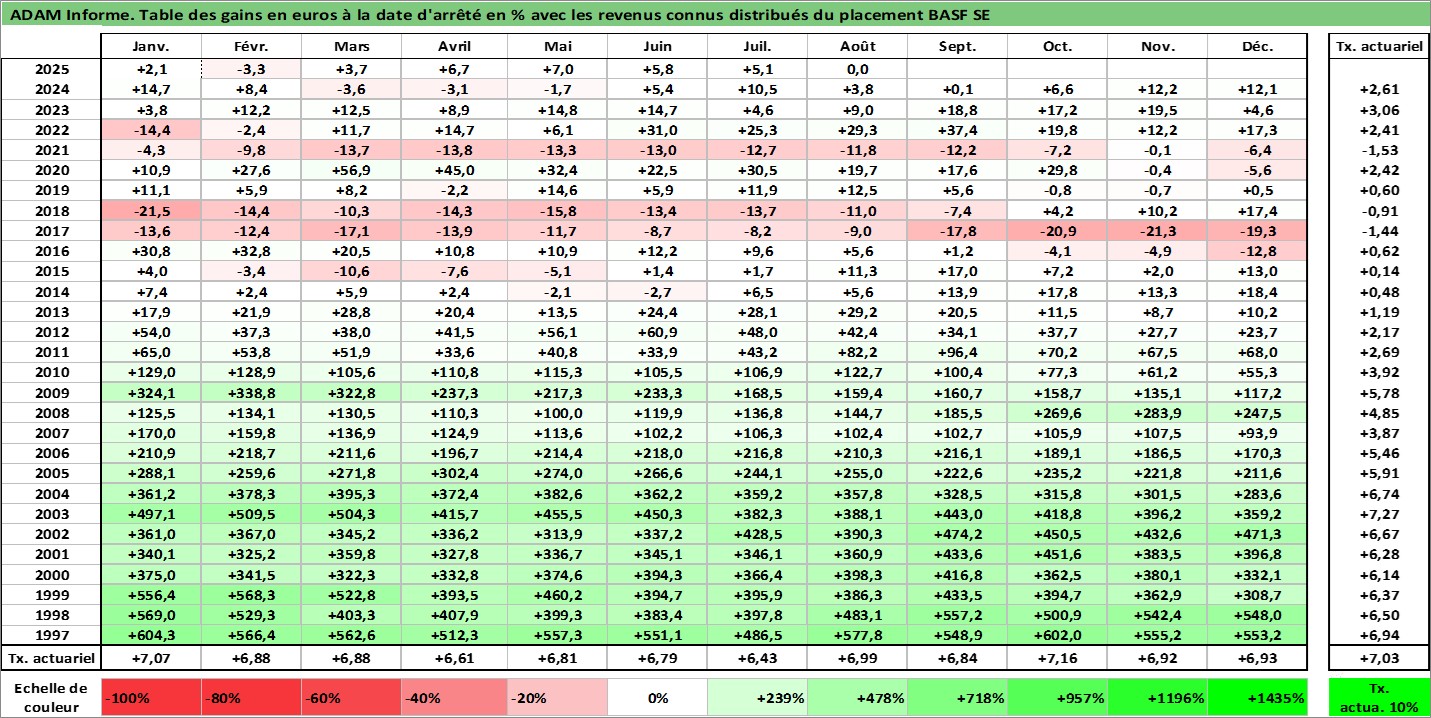Click the 2009 Févr. cell +338,8
The image size is (1431, 718).
(x=252, y=393)
